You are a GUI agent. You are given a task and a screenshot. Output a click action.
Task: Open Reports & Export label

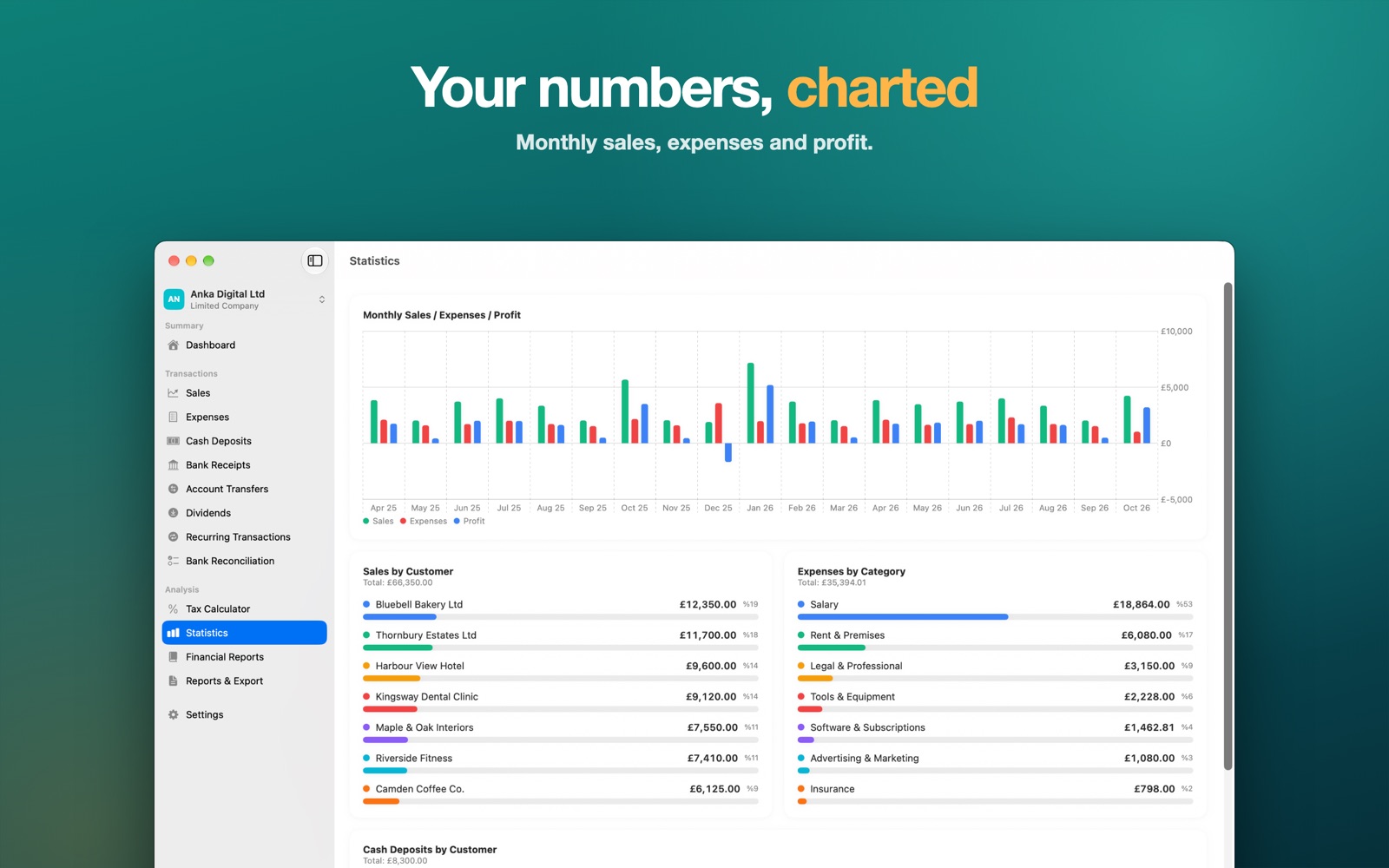pos(224,681)
